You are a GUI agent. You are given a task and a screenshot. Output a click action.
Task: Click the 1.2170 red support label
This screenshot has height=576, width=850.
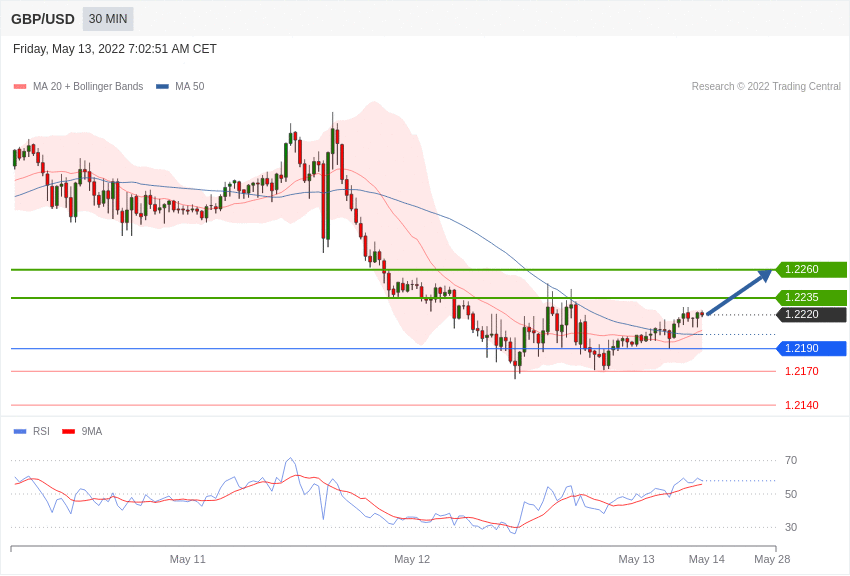point(802,371)
